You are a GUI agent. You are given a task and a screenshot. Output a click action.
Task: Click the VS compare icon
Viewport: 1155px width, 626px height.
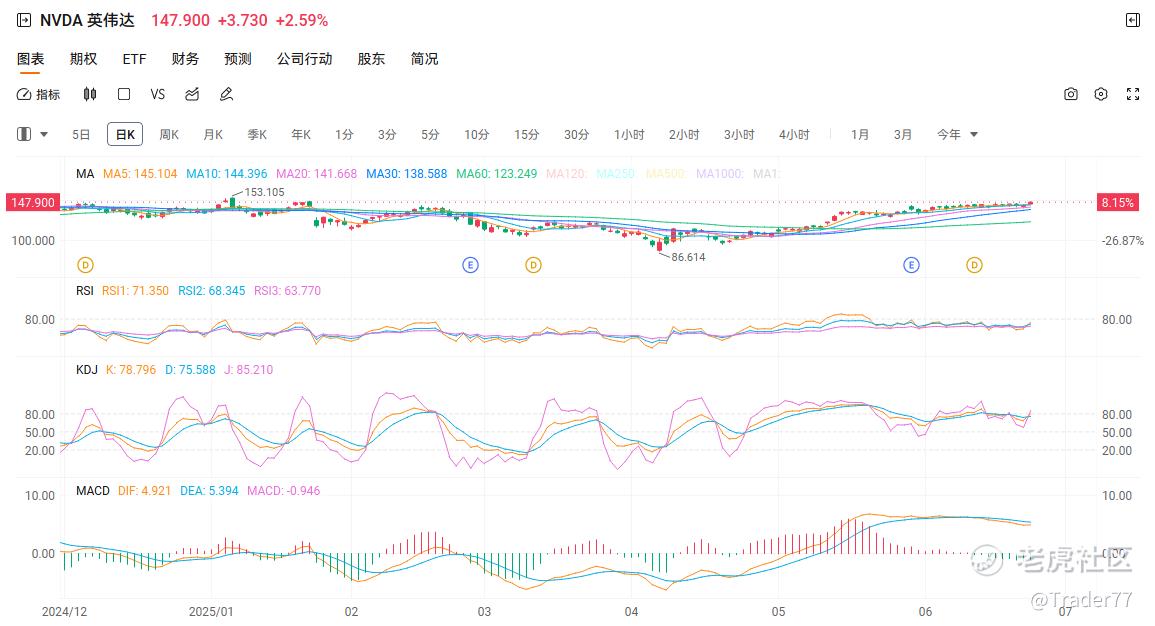[x=158, y=94]
